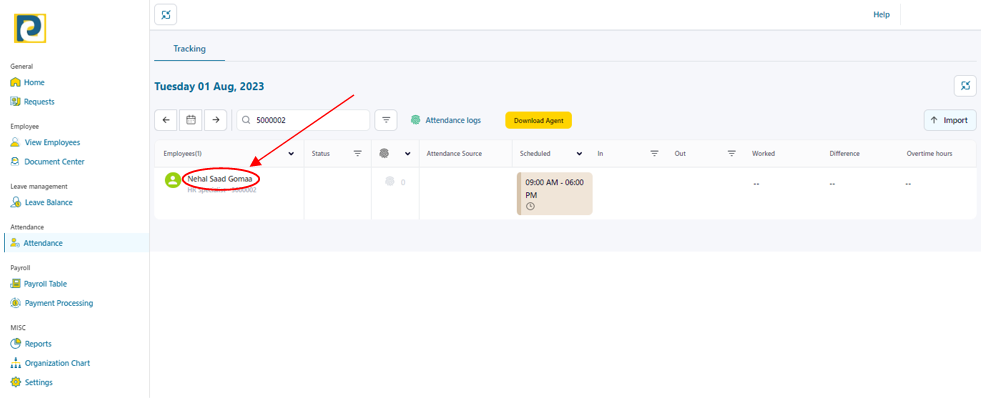Open Payroll Table in the sidebar
992x401 pixels.
45,284
